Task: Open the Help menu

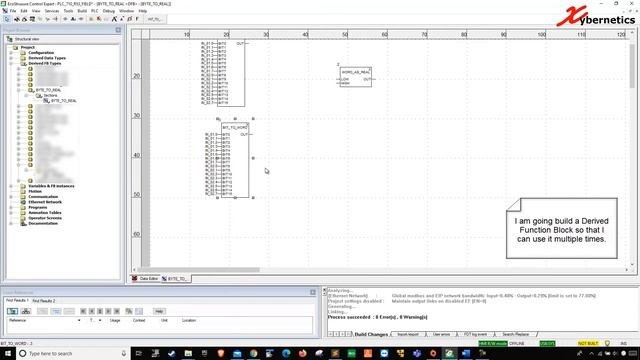Action: tap(142, 11)
